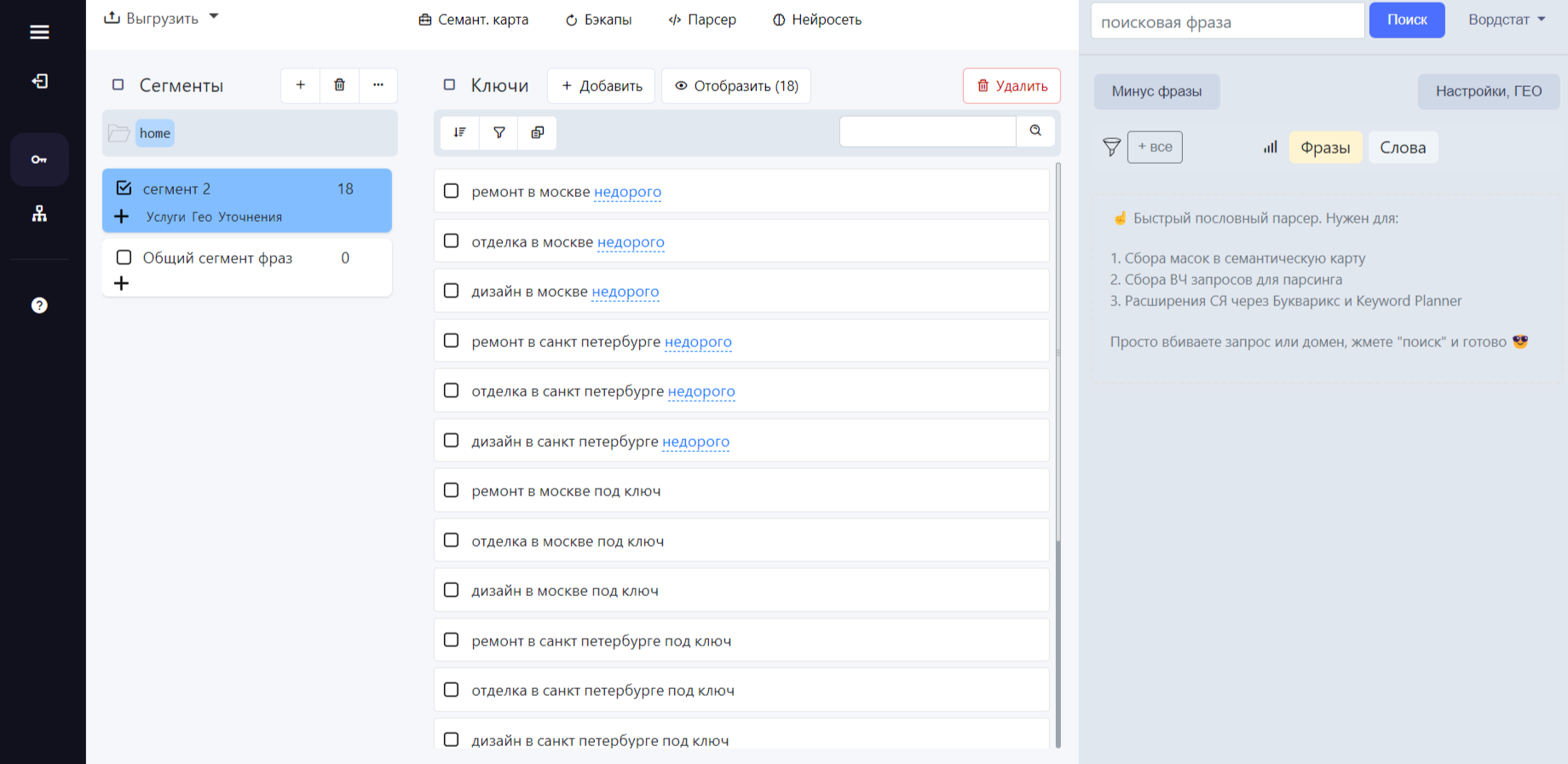Open the structure tree icon in sidebar
Viewport: 1568px width, 764px height.
39,213
